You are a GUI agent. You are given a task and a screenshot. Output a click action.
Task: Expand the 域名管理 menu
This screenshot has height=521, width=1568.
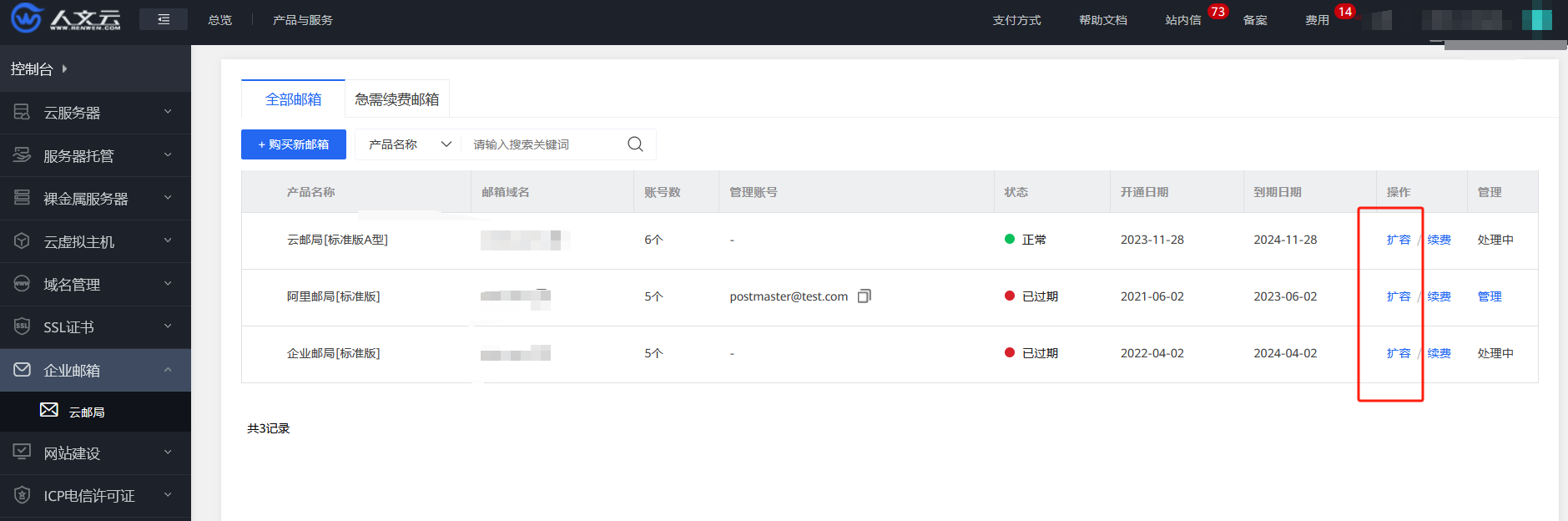tap(168, 284)
